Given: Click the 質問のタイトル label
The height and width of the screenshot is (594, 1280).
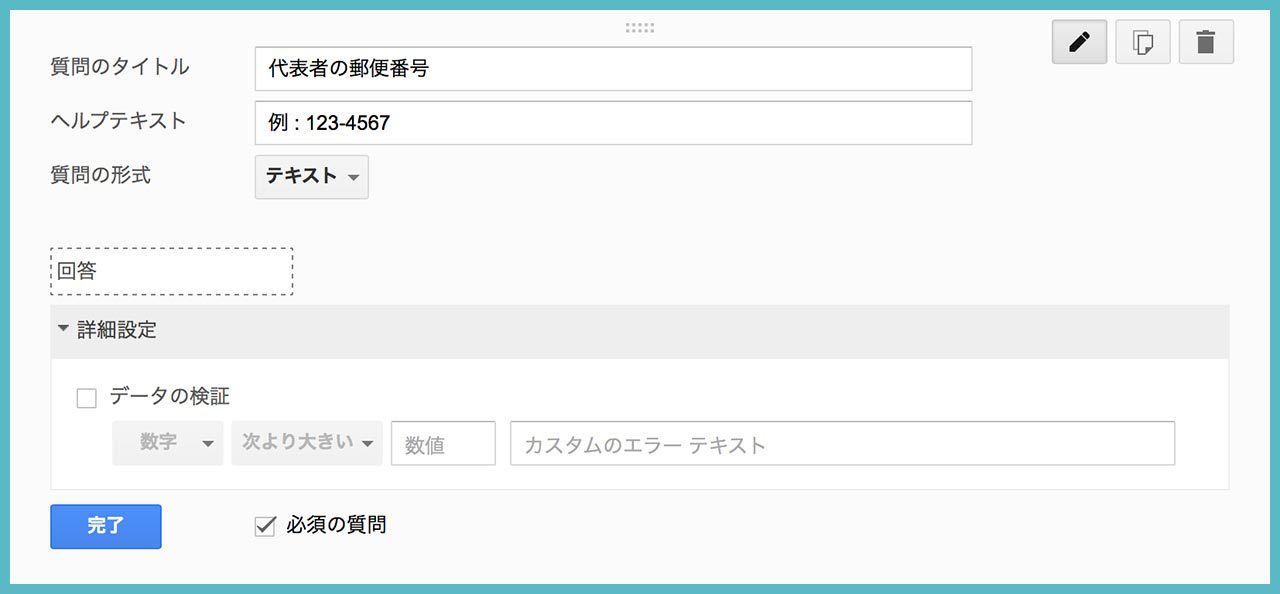Looking at the screenshot, I should (x=120, y=67).
